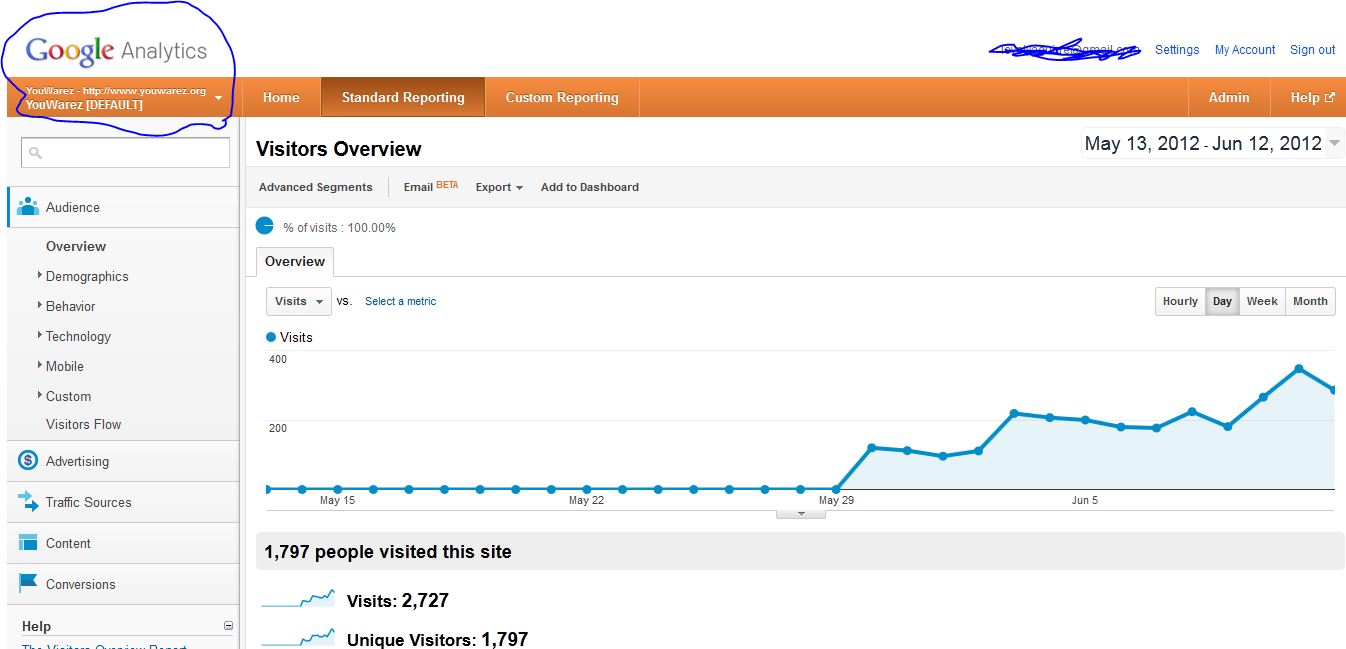The width and height of the screenshot is (1346, 649).
Task: Expand the Behavior triangle
Action: point(39,305)
